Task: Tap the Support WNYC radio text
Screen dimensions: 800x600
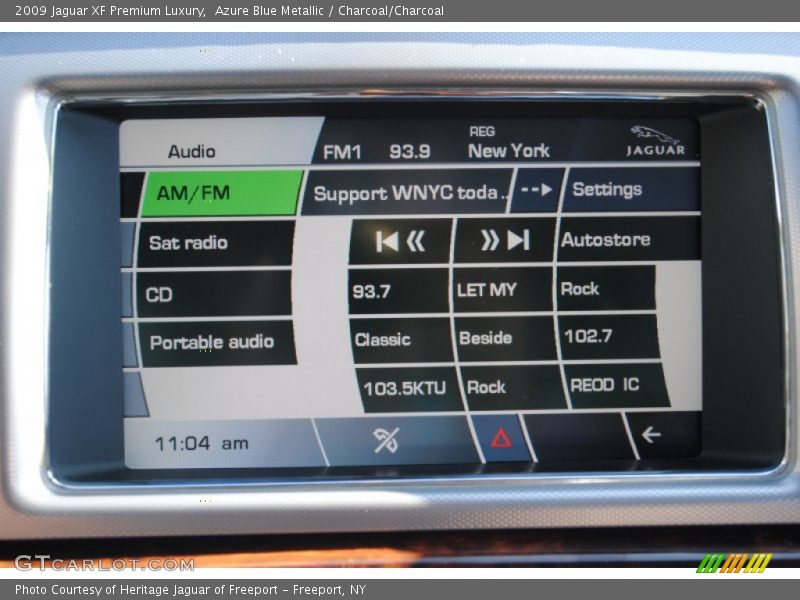Action: coord(407,193)
